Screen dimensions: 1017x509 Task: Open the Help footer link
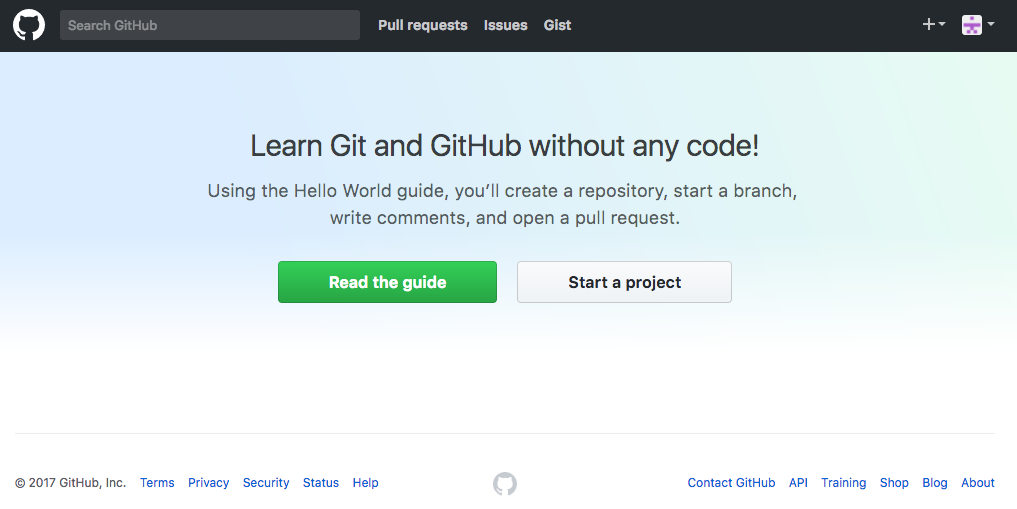pyautogui.click(x=365, y=482)
